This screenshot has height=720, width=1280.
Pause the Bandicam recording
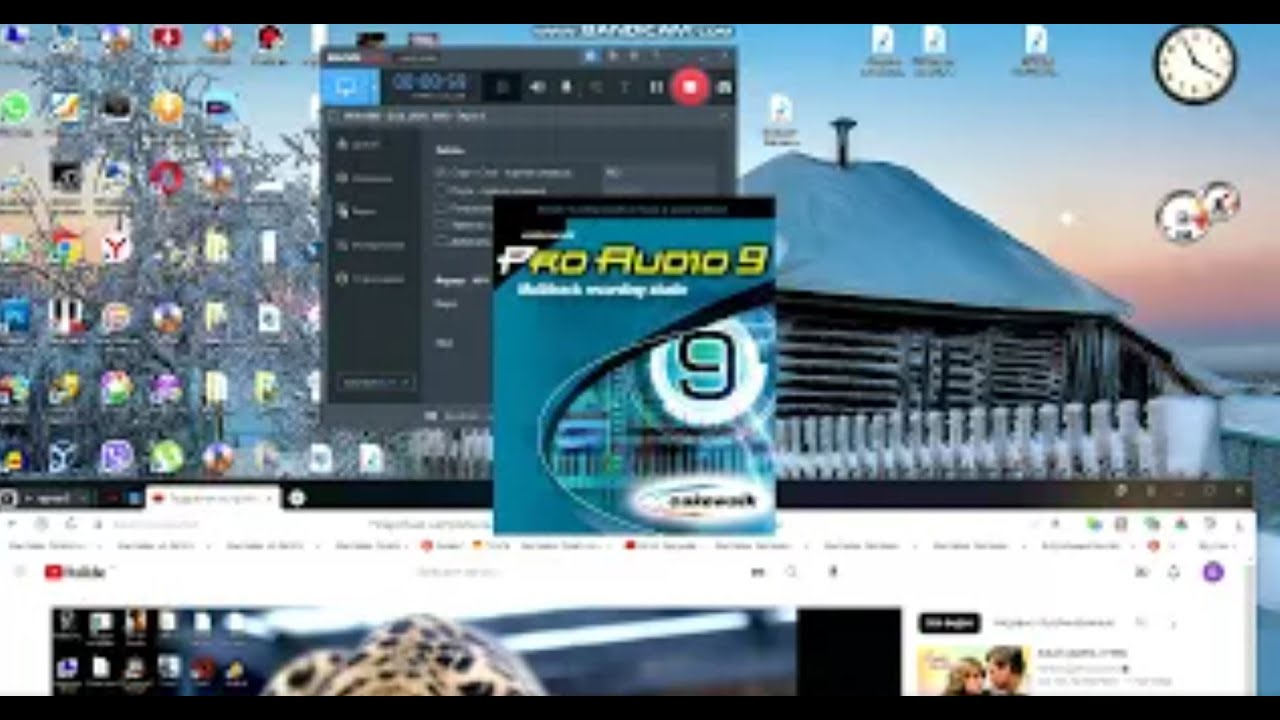tap(656, 87)
